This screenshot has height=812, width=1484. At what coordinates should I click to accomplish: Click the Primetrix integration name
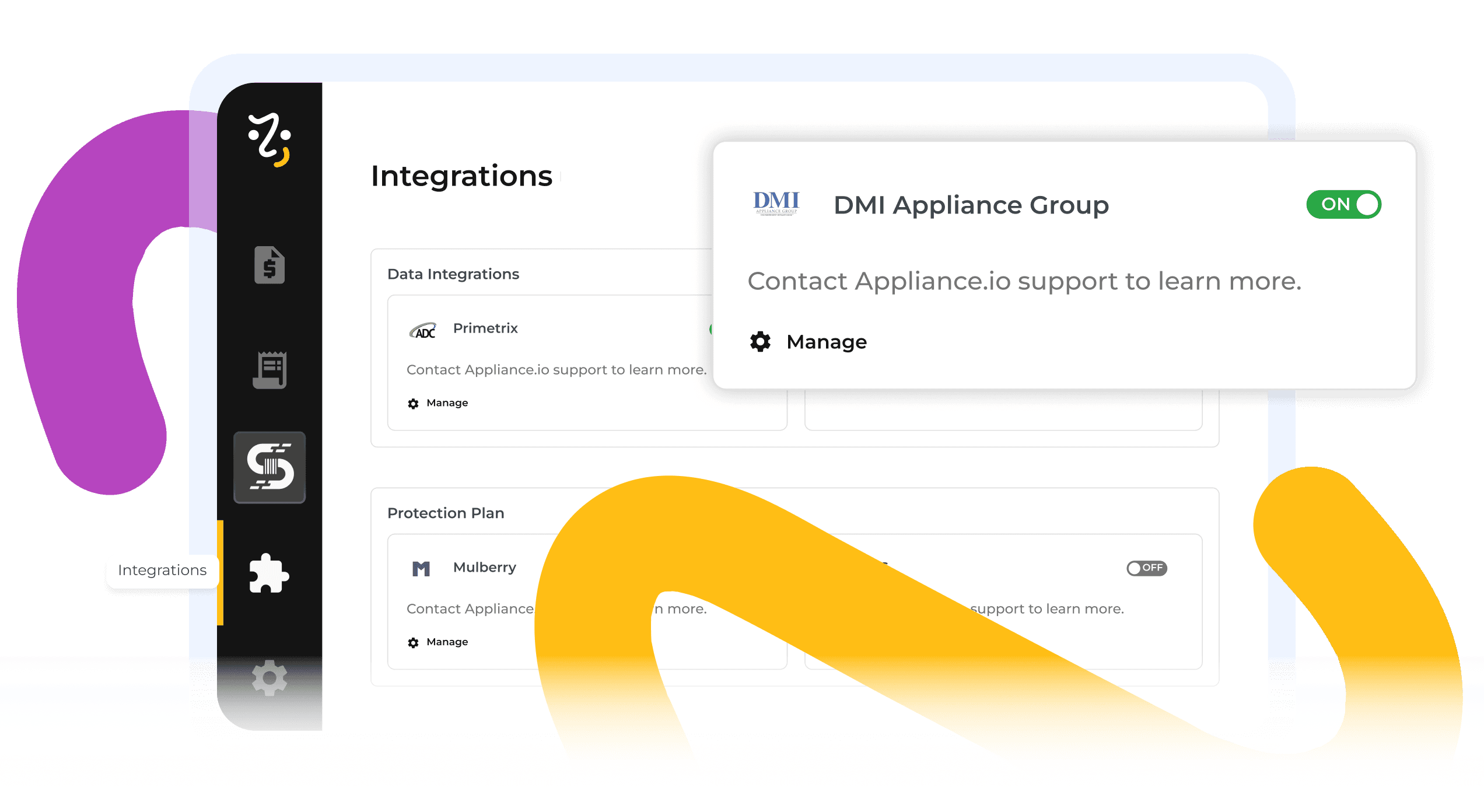click(485, 328)
